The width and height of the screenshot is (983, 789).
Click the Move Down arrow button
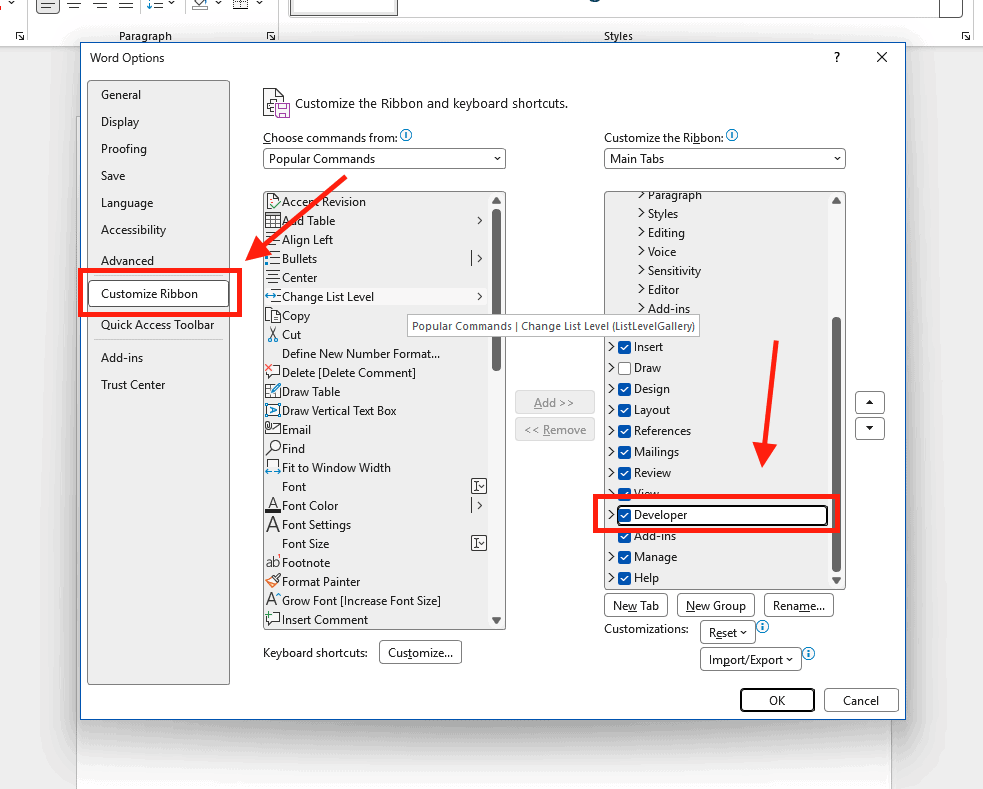870,429
